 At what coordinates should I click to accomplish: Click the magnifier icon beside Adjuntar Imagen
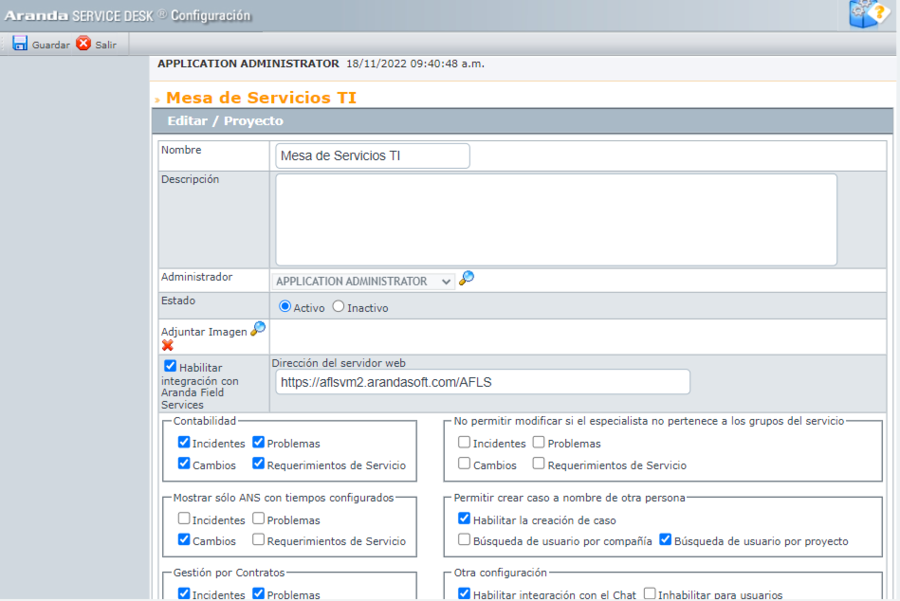[258, 328]
